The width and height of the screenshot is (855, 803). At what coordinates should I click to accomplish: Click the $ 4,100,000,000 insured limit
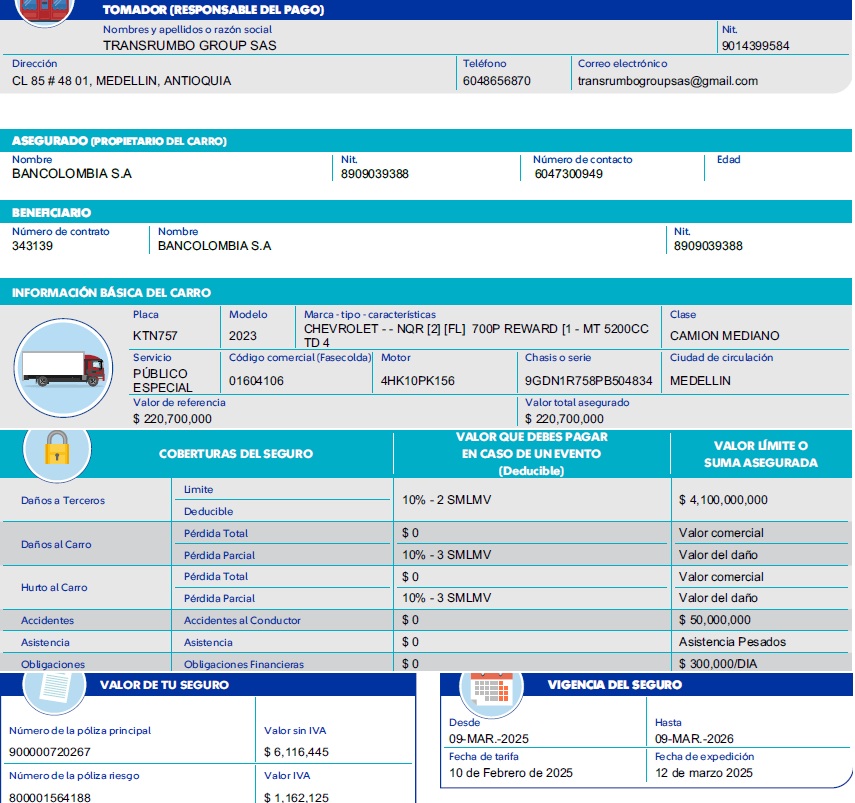point(723,500)
